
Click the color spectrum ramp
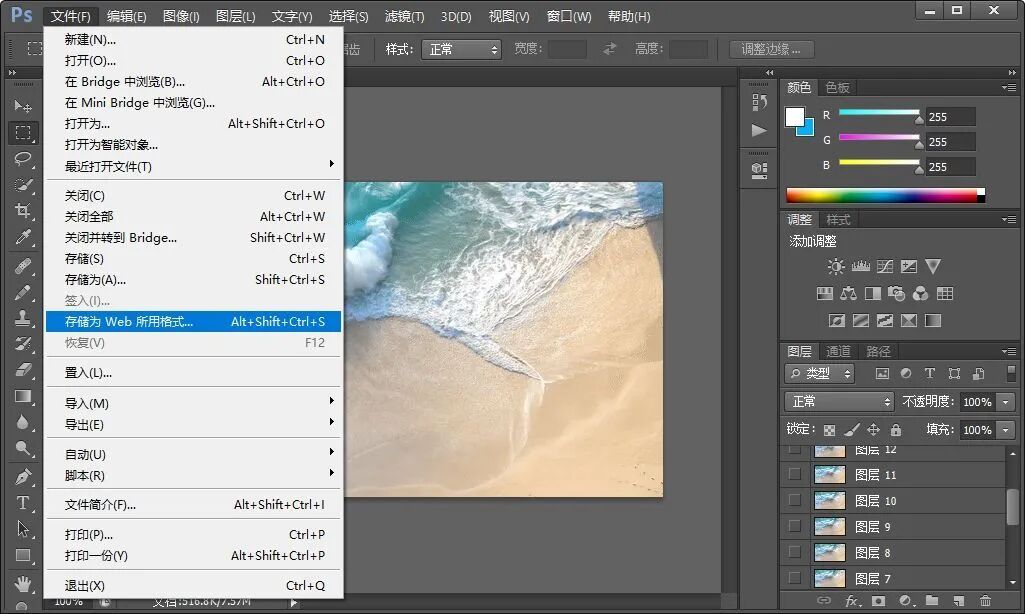tap(885, 195)
